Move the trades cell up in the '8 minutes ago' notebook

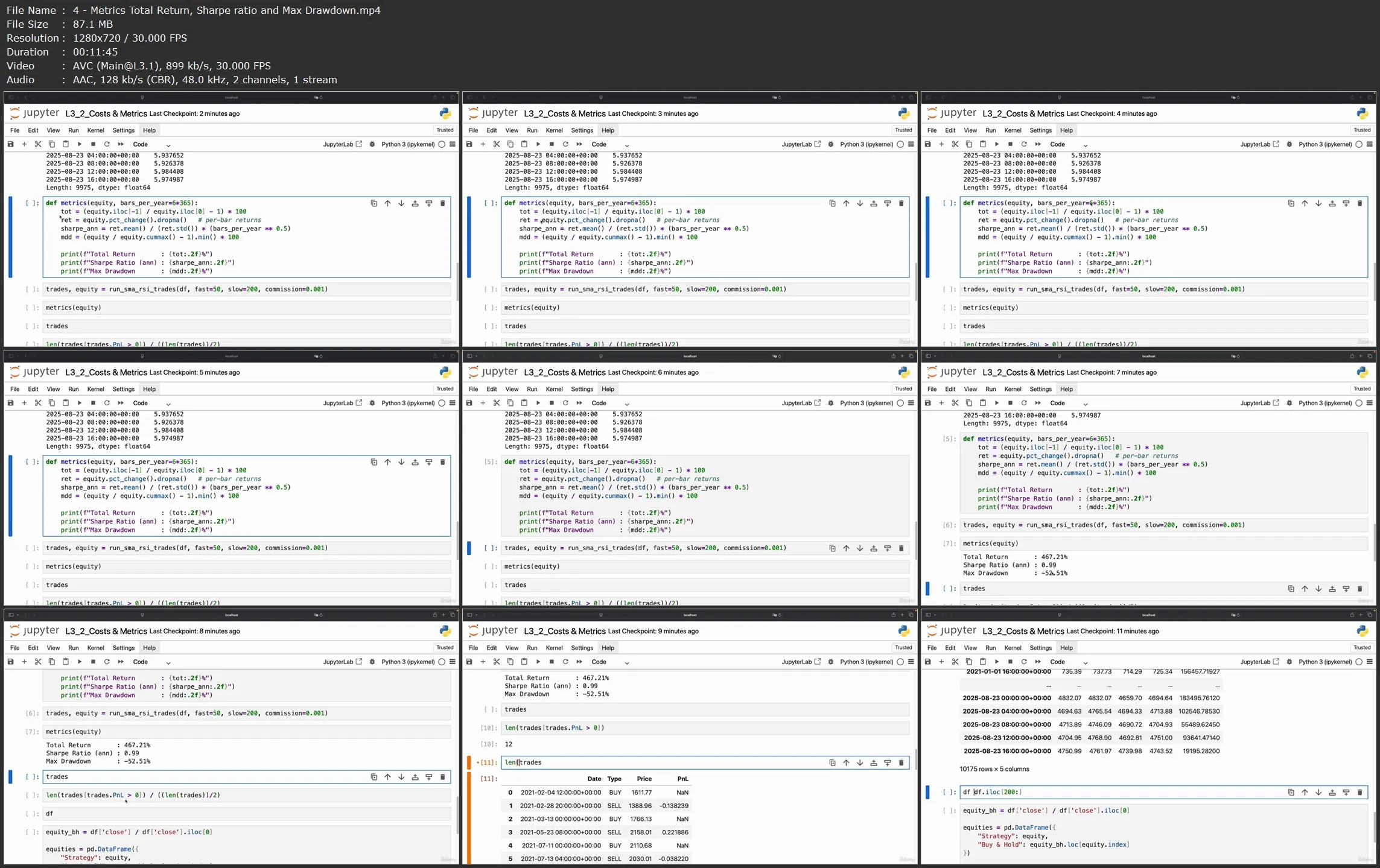[x=387, y=777]
